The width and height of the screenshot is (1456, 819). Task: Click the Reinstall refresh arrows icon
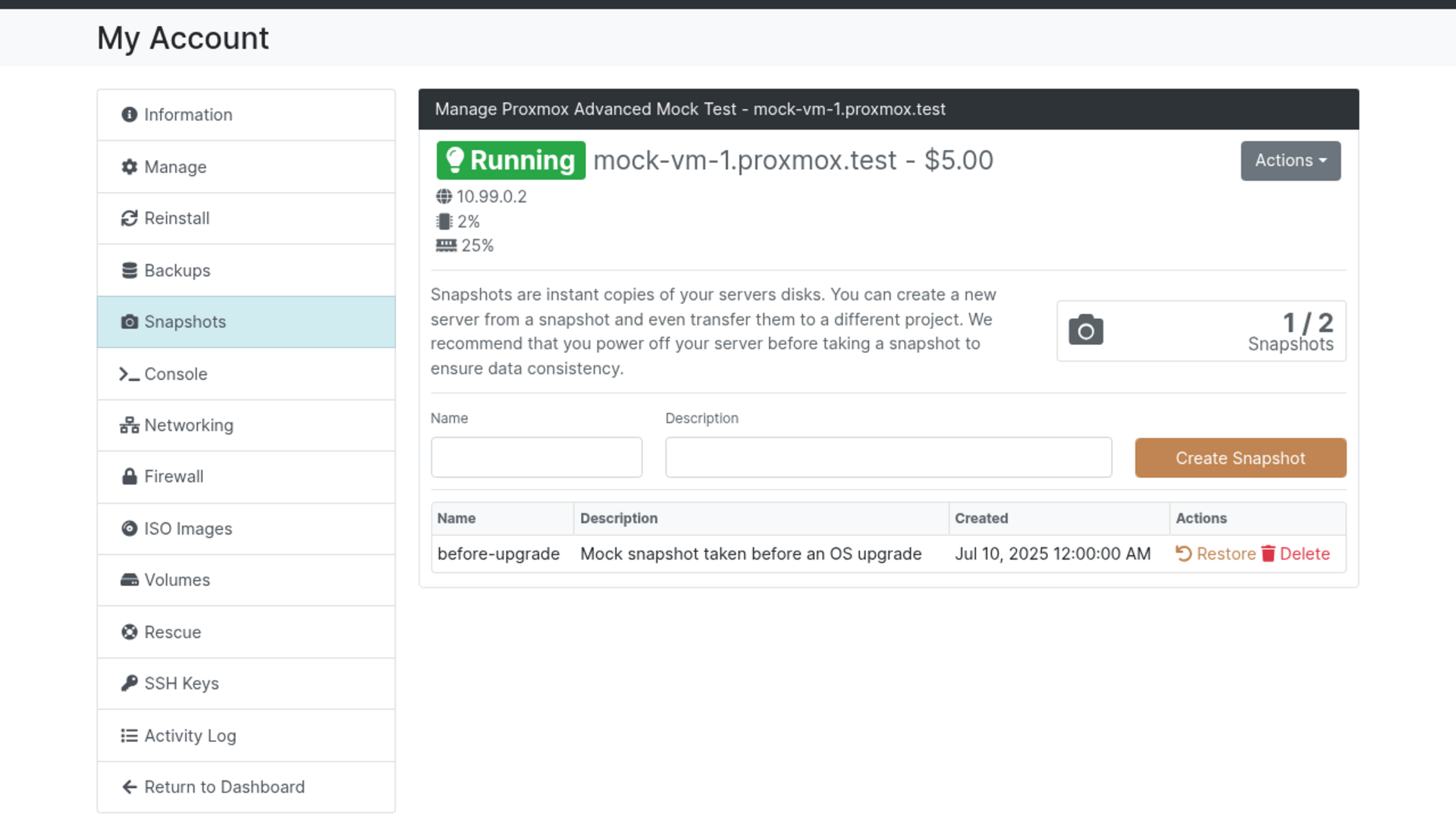[130, 218]
